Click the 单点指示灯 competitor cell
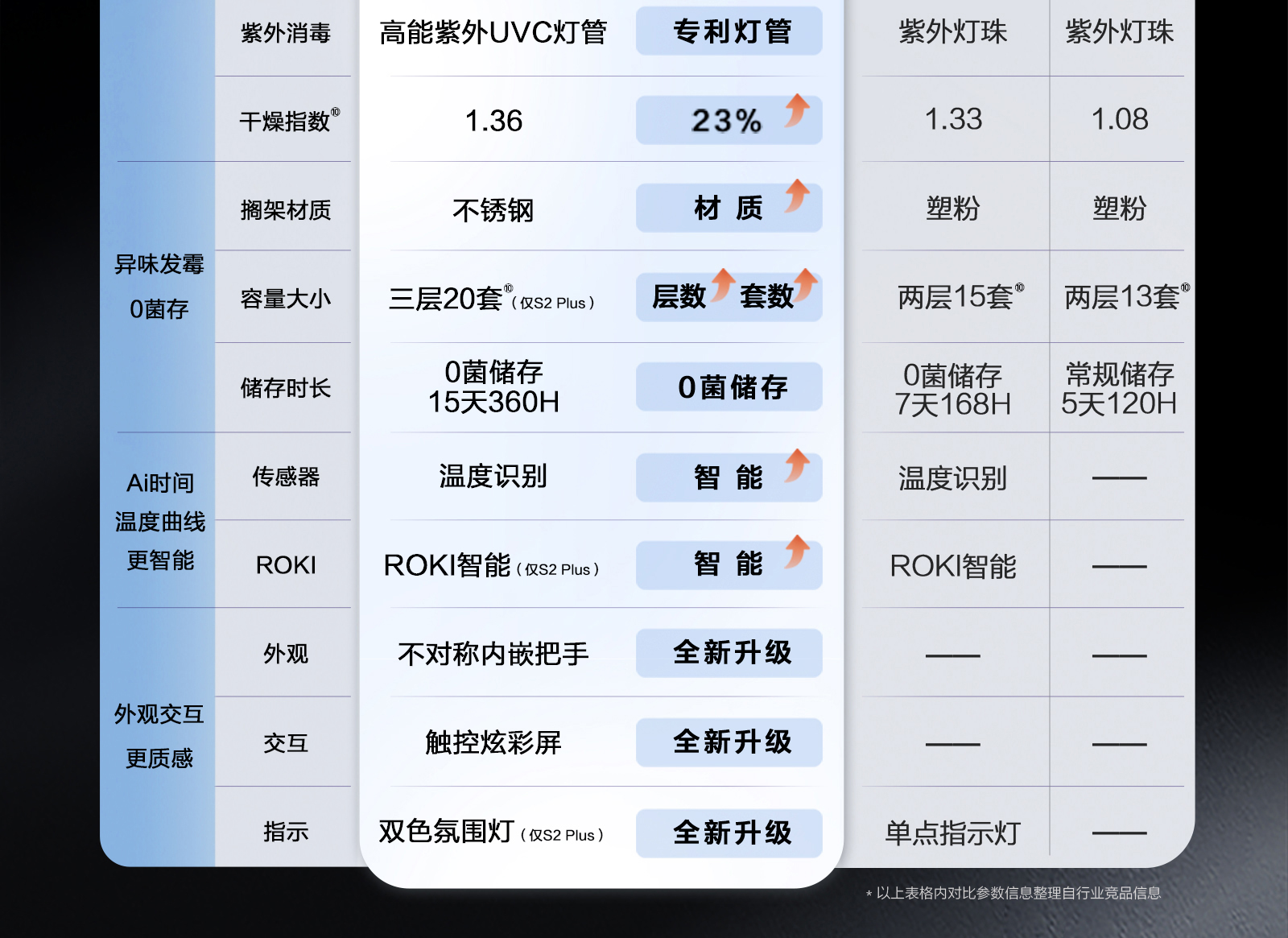 [953, 833]
